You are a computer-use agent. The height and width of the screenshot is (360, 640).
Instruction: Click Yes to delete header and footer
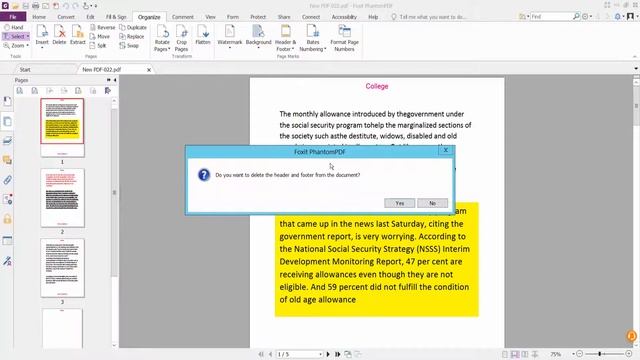(x=399, y=203)
